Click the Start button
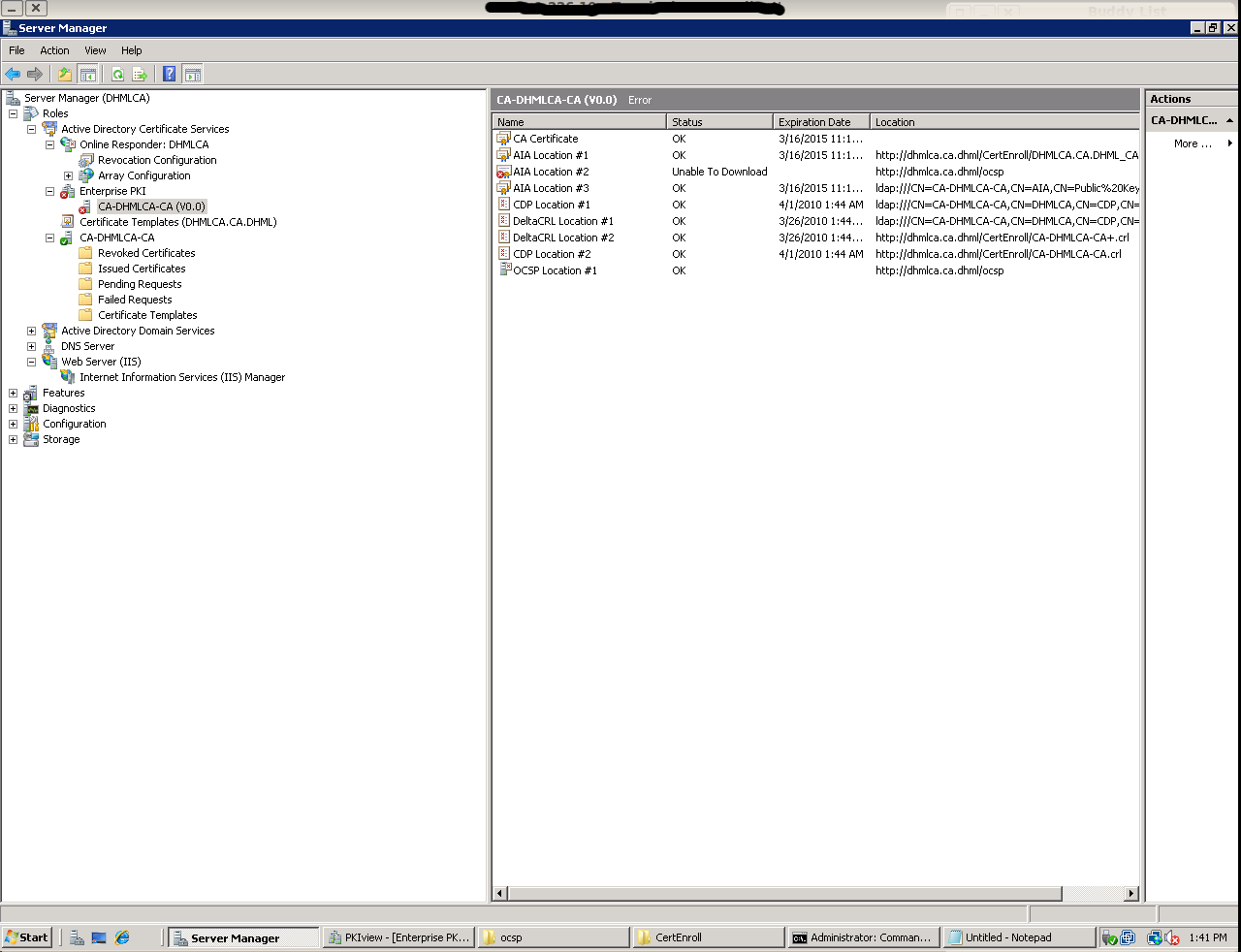The height and width of the screenshot is (952, 1241). point(27,937)
